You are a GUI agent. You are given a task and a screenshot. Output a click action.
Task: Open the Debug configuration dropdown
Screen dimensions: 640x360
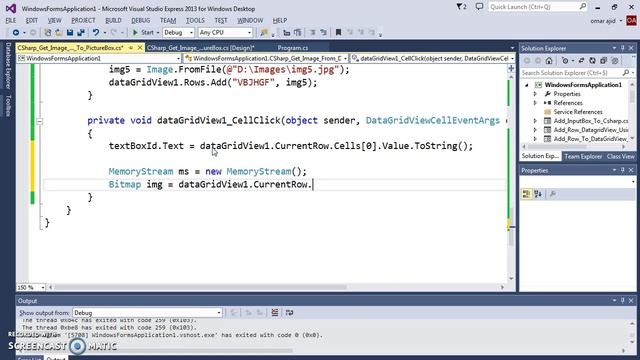pos(178,32)
